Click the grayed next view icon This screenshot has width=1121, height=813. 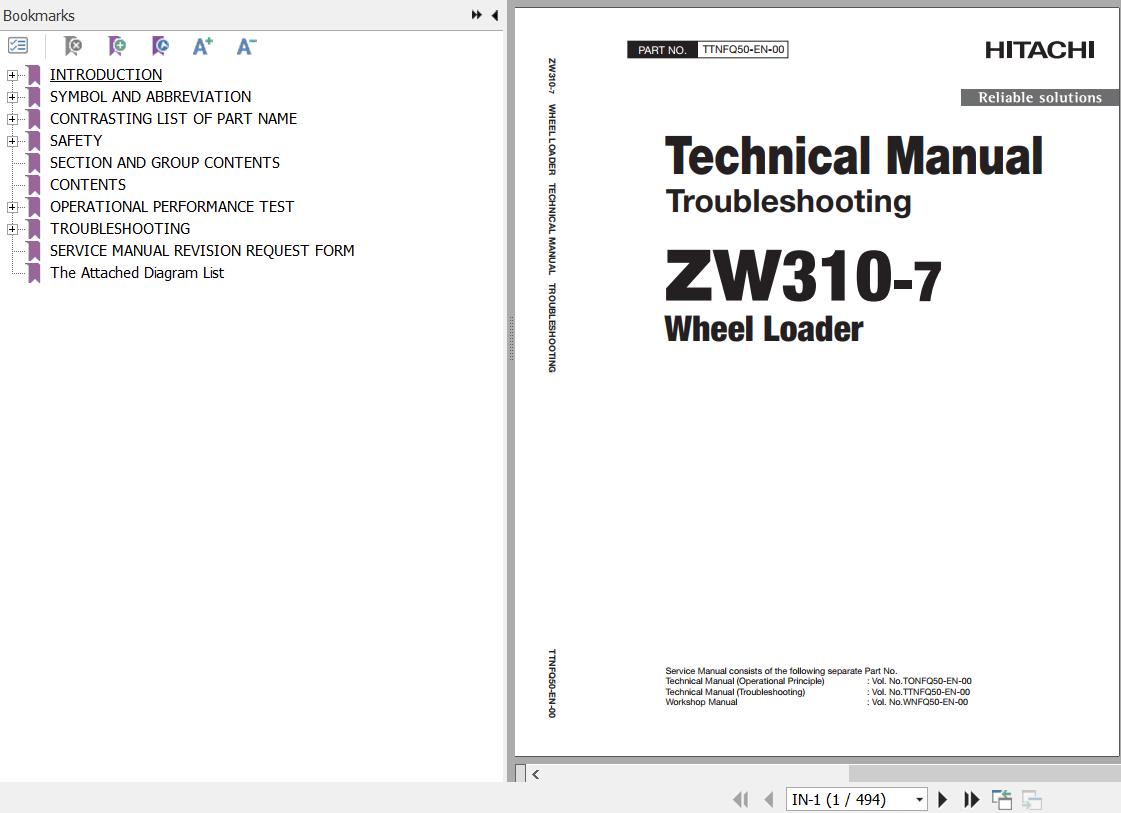pyautogui.click(x=1032, y=799)
